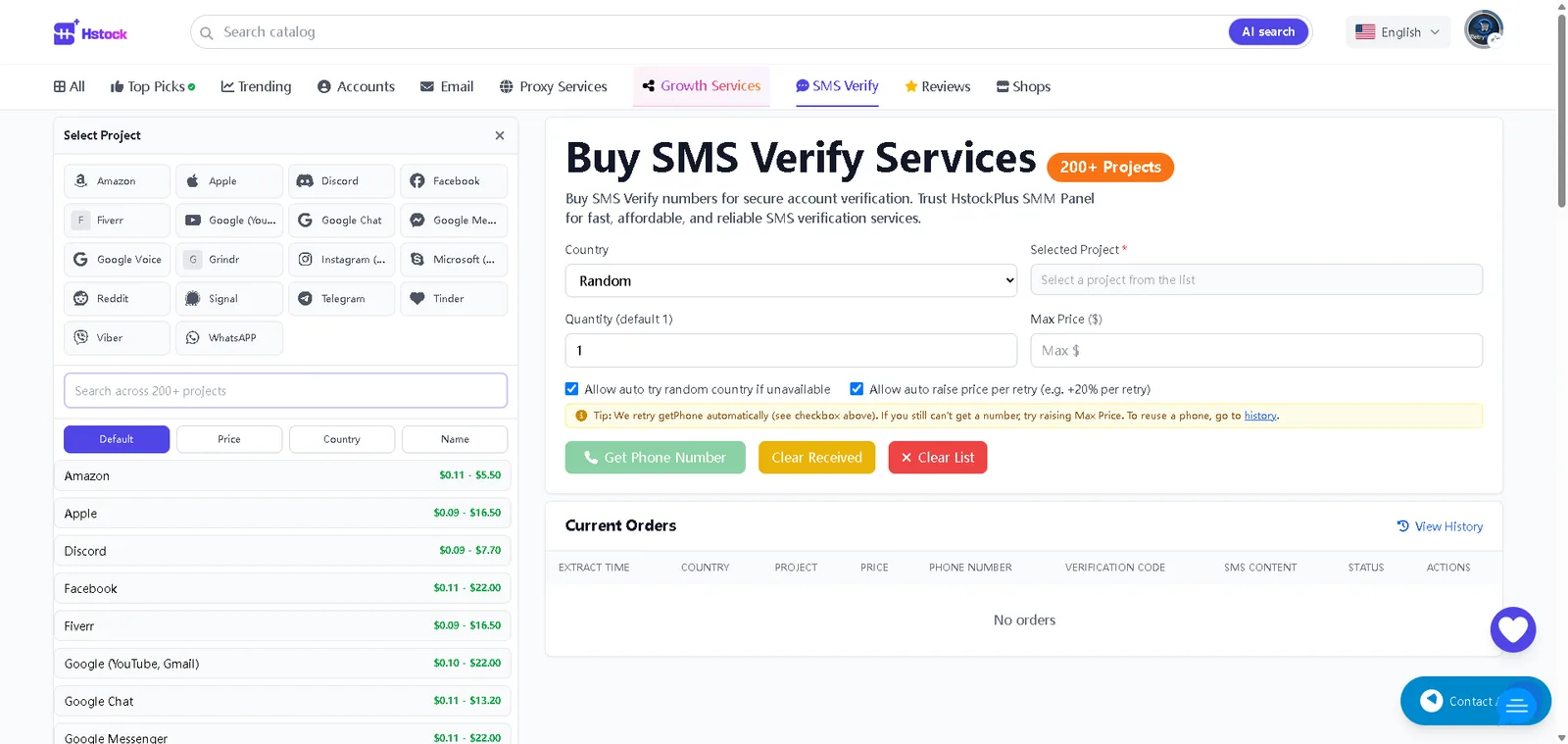Select the Microsoft project chip
1568x744 pixels.
[x=454, y=260]
